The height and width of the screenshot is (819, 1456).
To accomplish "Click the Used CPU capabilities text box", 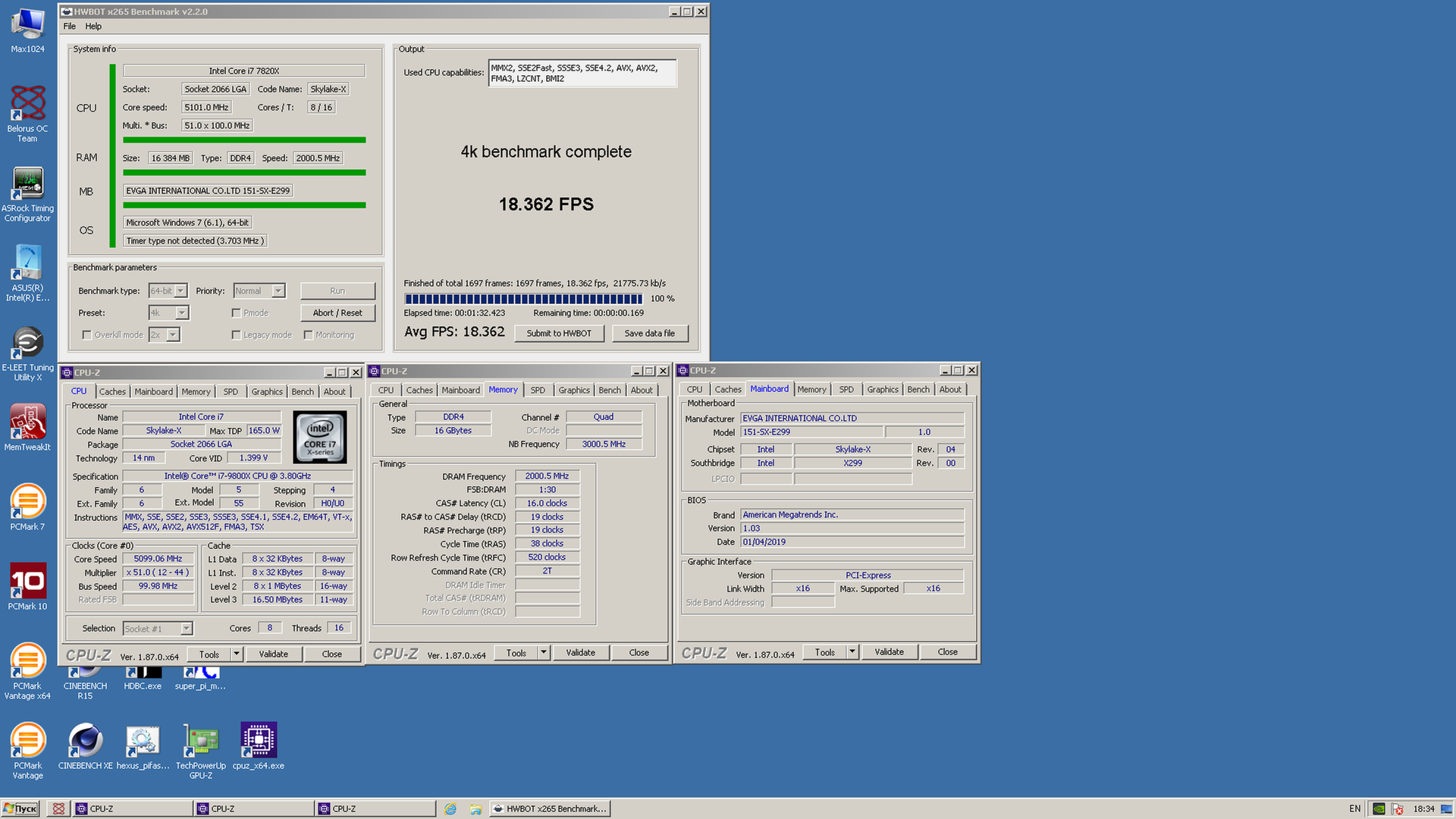I will 582,74.
